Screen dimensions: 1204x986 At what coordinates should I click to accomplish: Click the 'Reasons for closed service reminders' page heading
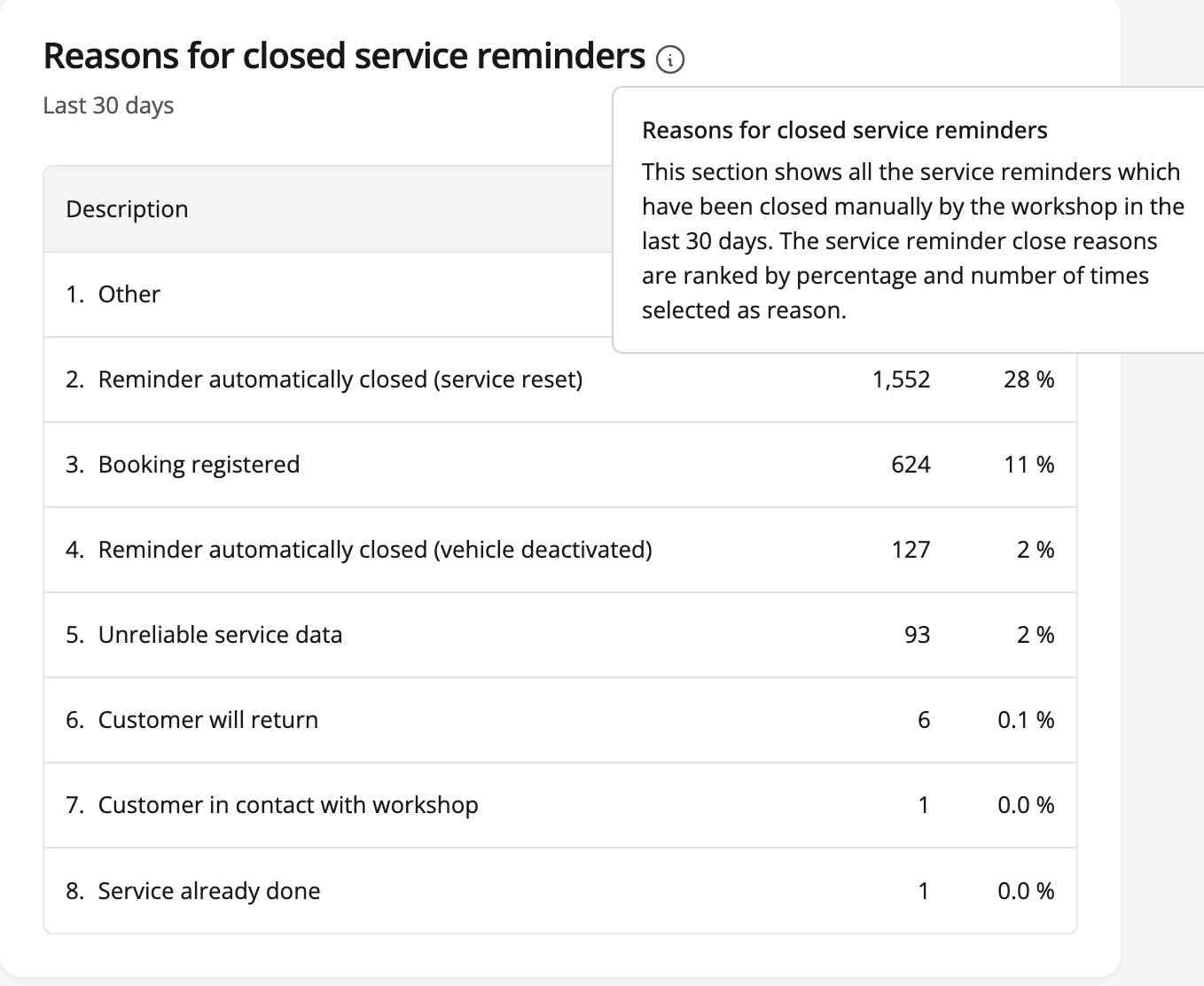point(344,56)
